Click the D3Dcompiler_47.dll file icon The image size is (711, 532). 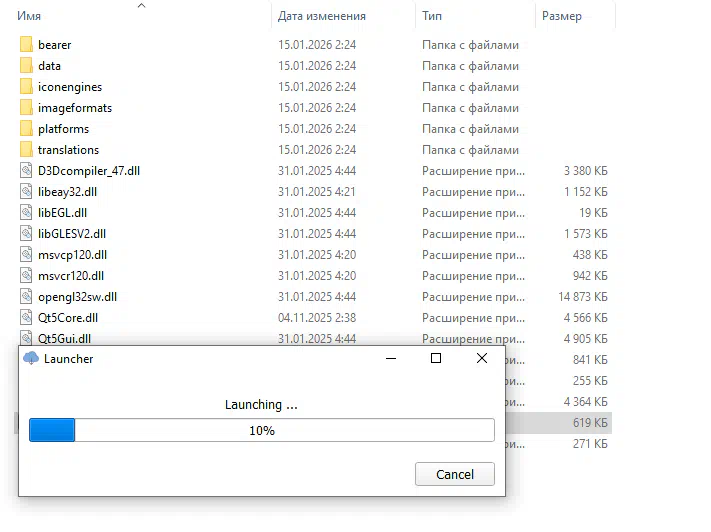[26, 171]
